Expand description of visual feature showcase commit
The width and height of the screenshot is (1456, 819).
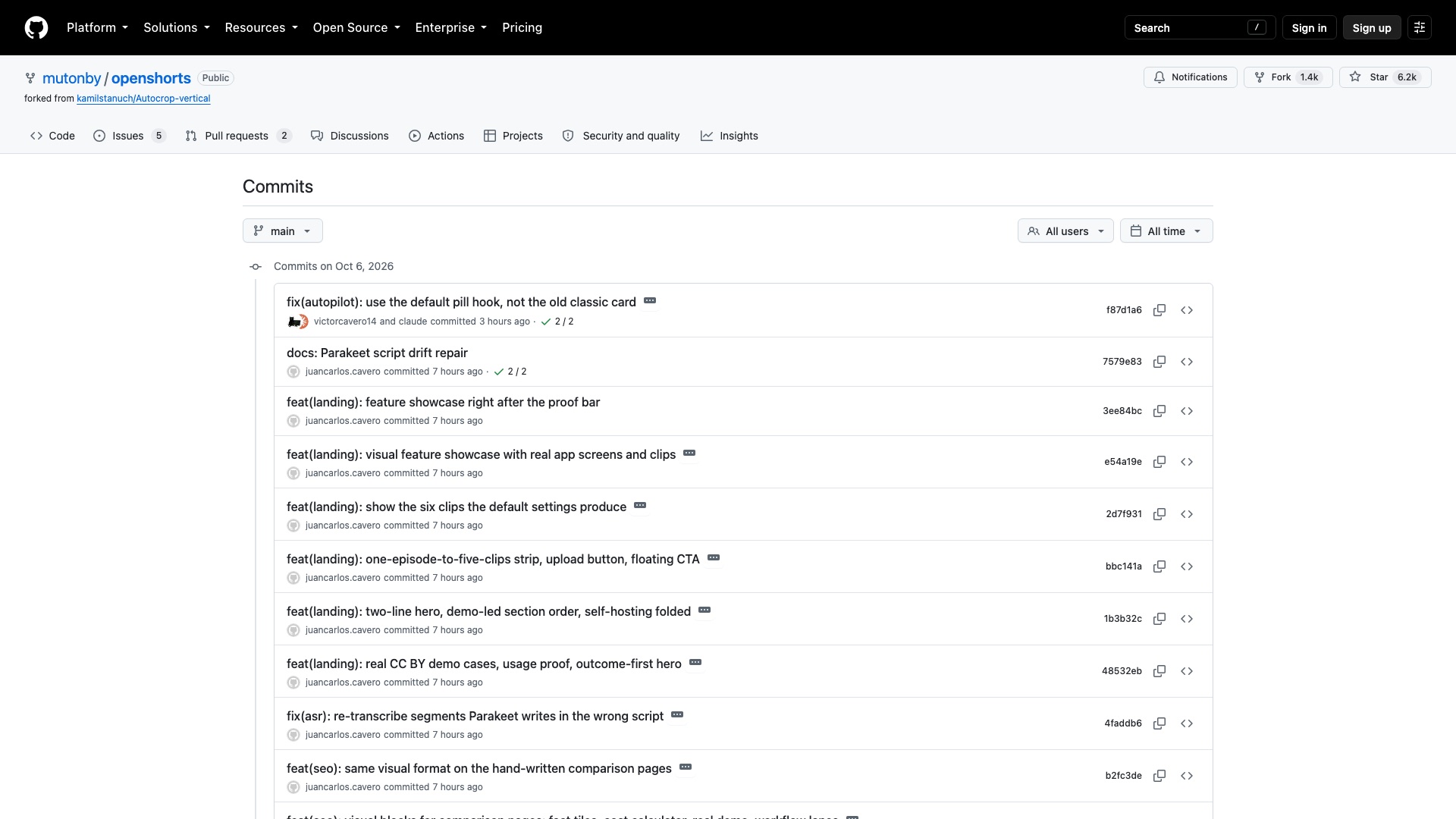coord(689,453)
